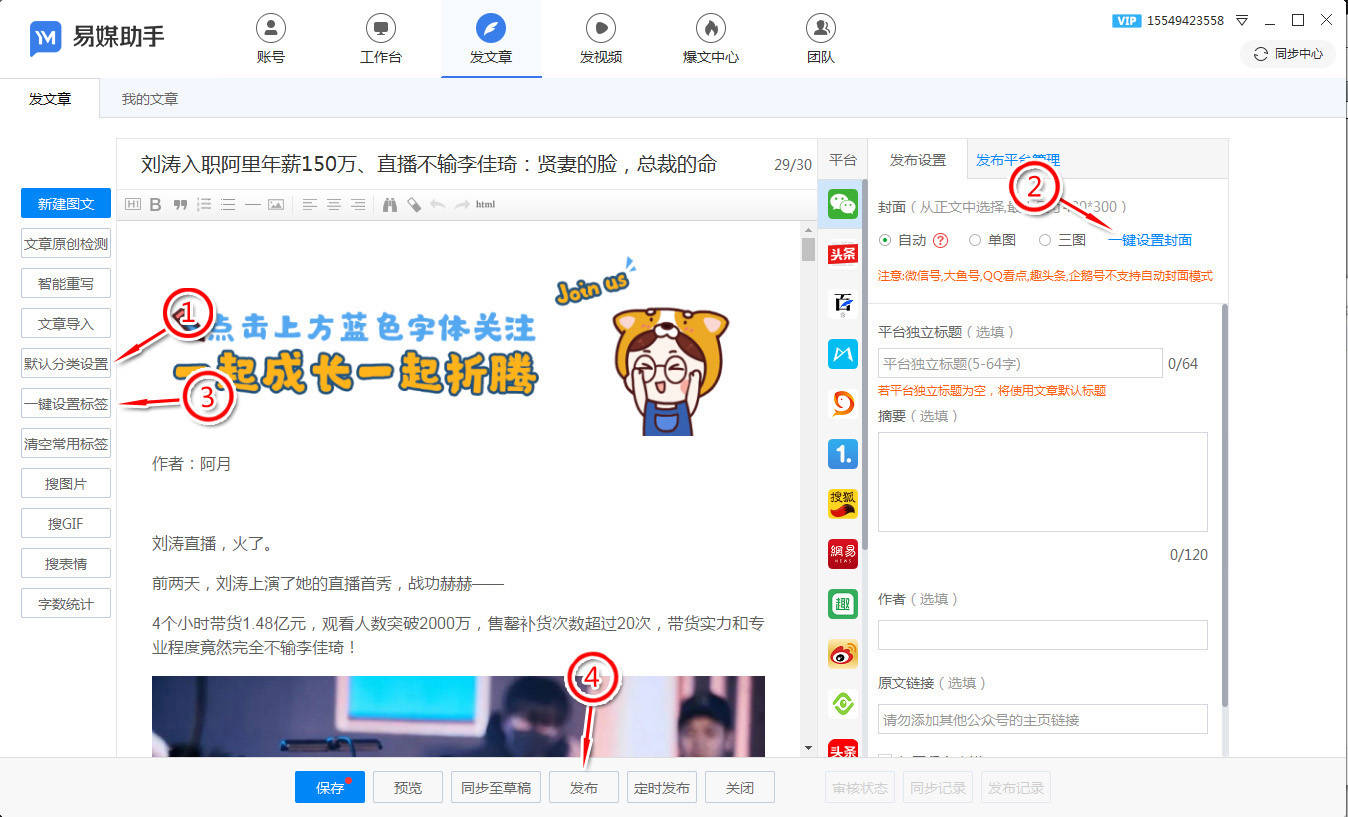Open 搜GIF search
1348x817 pixels.
point(66,524)
